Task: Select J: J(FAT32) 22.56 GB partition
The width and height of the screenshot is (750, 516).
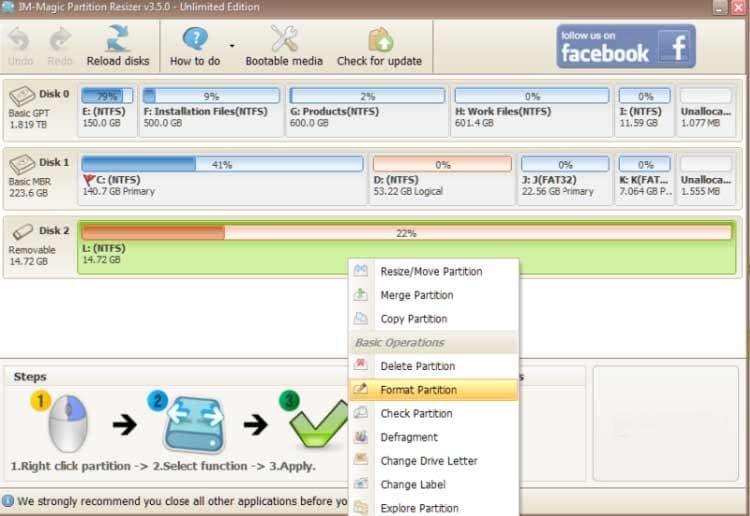Action: [x=565, y=180]
